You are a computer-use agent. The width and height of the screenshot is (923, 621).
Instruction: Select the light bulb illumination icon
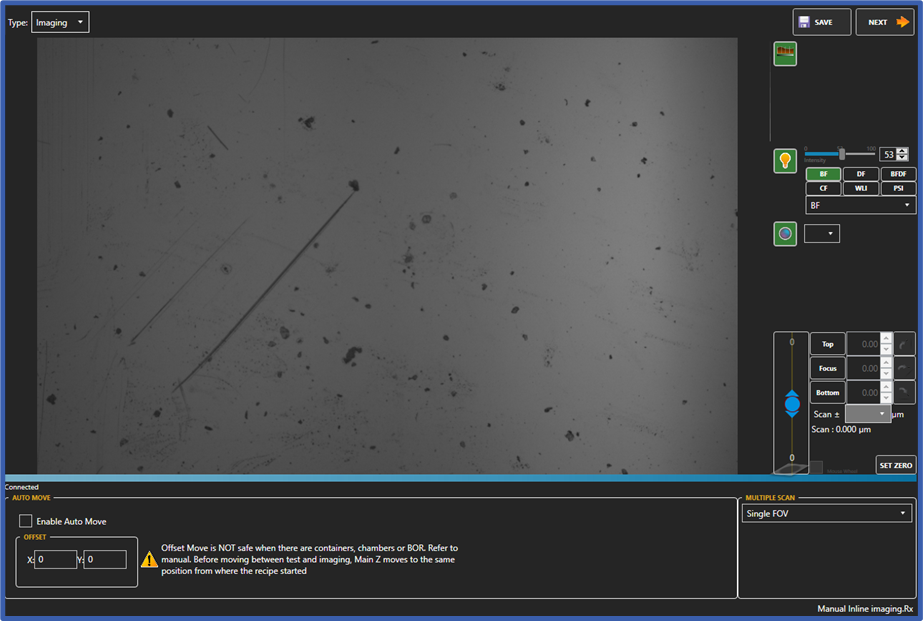785,160
